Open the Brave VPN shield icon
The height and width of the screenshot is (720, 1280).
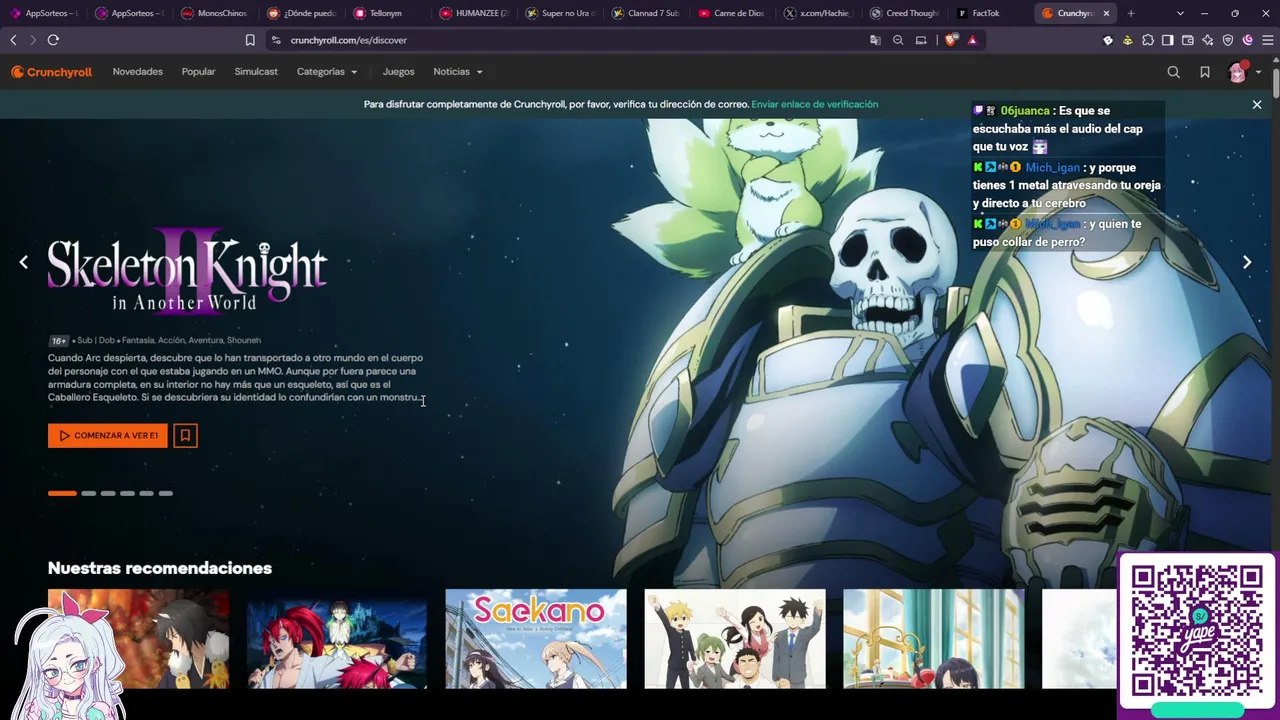[1228, 40]
